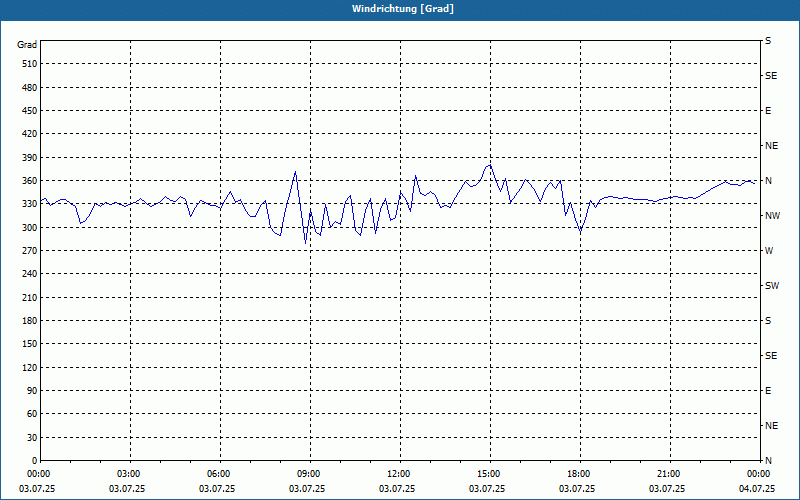Select the 09:00 time label
Screen dimensions: 800x500
[x=309, y=474]
